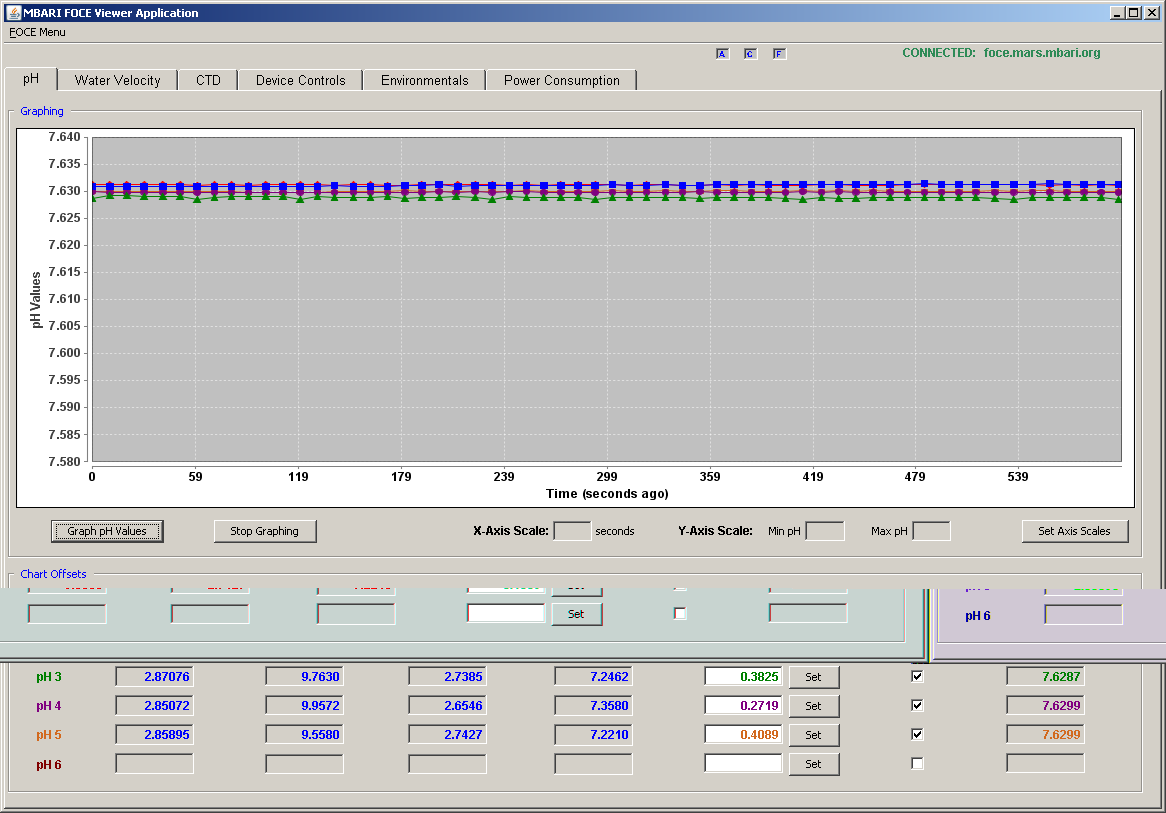Click the blue 'F' indicator icon
The width and height of the screenshot is (1166, 813).
click(x=779, y=54)
